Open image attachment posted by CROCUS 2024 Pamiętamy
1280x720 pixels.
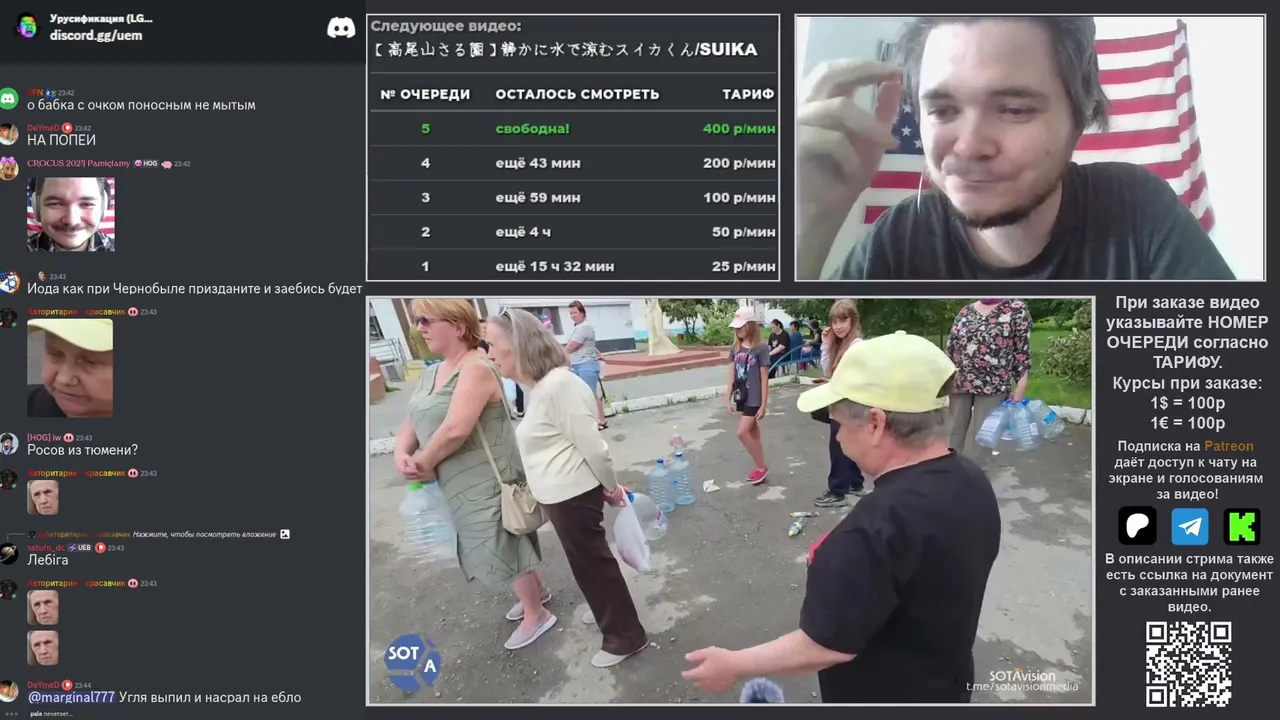point(71,214)
